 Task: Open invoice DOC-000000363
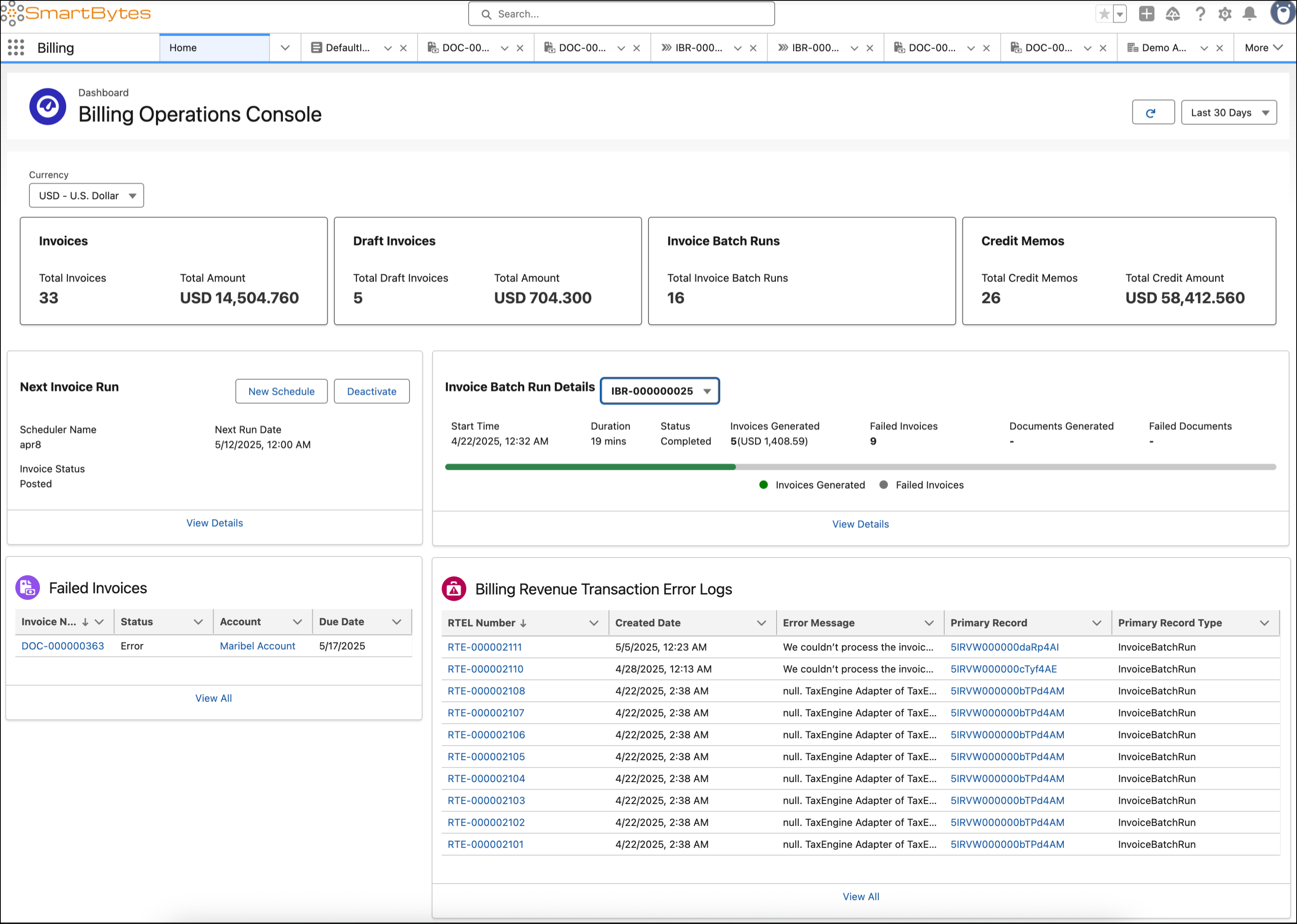tap(63, 646)
